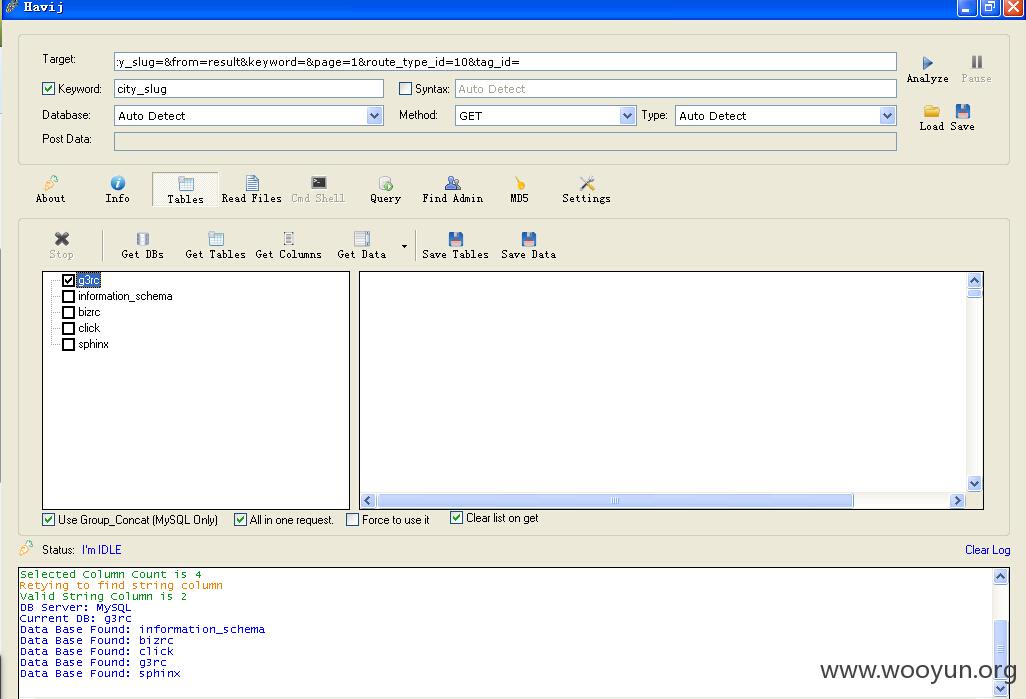The height and width of the screenshot is (699, 1026).
Task: Toggle Use Group_Concat (MySQL Only) checkbox
Action: tap(48, 520)
